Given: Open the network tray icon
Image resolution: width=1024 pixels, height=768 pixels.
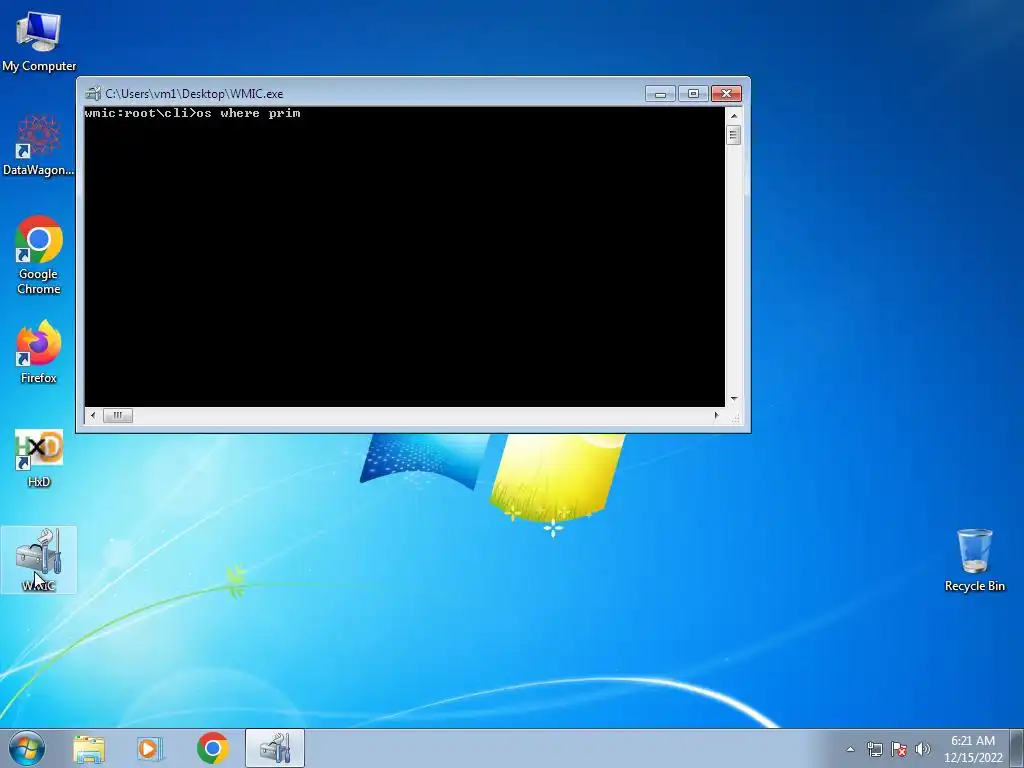Looking at the screenshot, I should tap(874, 749).
